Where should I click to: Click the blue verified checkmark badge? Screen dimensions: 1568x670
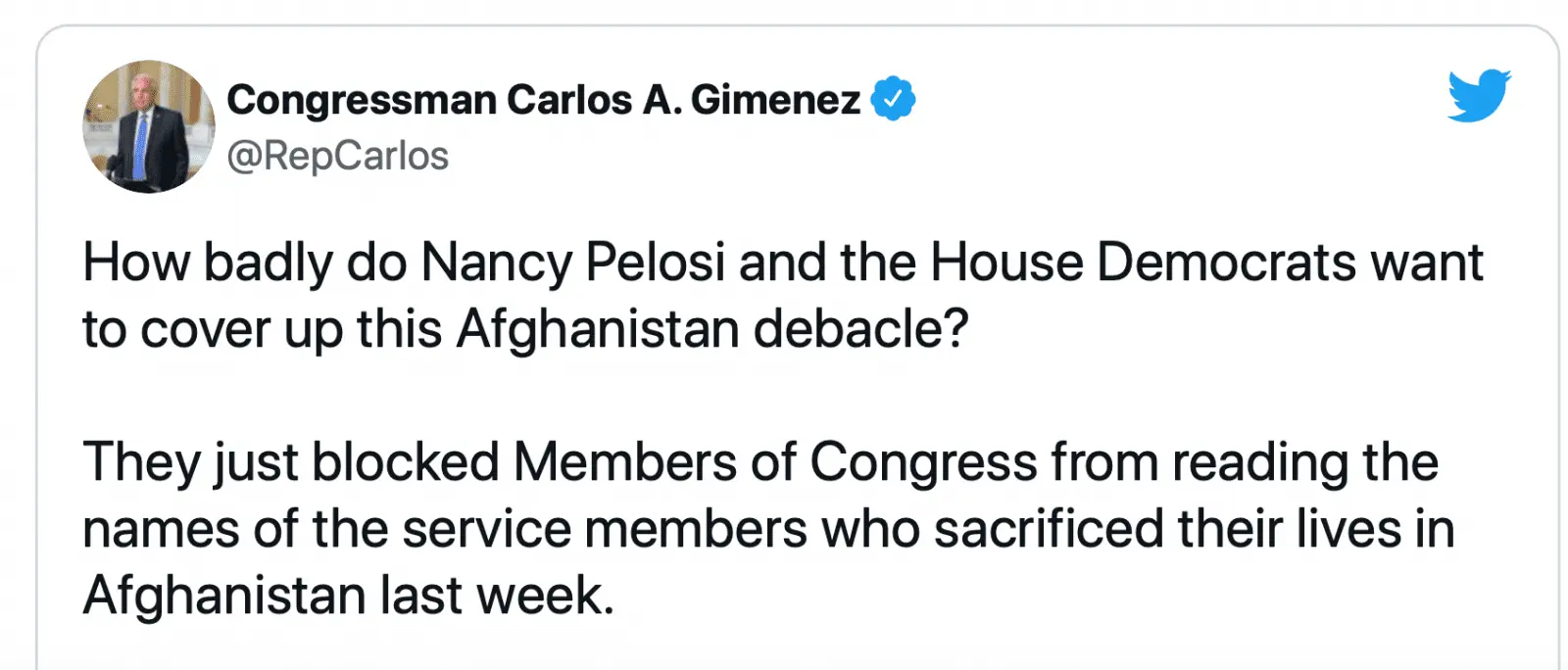(x=893, y=99)
